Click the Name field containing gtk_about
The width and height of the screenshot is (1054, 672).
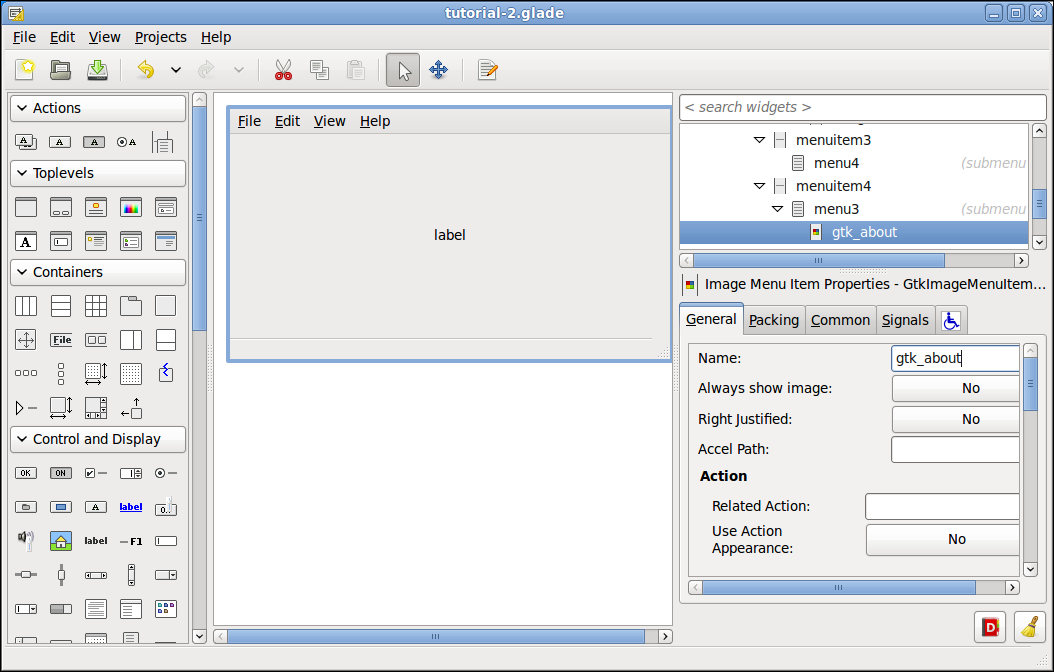(x=955, y=358)
